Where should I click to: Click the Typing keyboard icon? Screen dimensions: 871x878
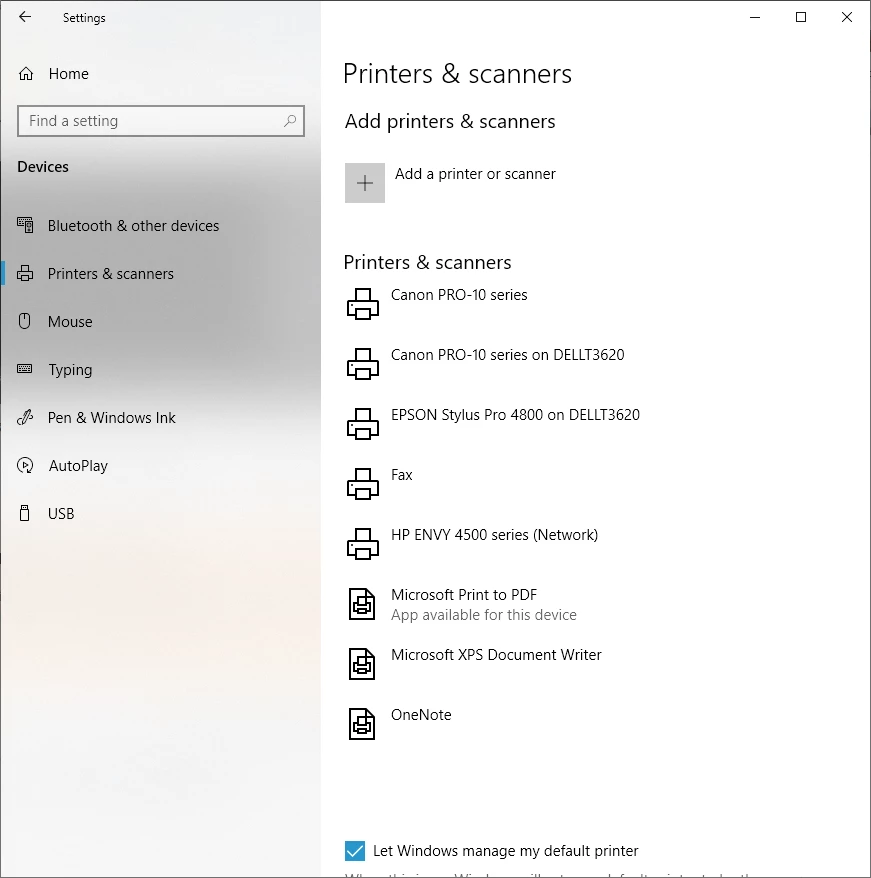25,368
